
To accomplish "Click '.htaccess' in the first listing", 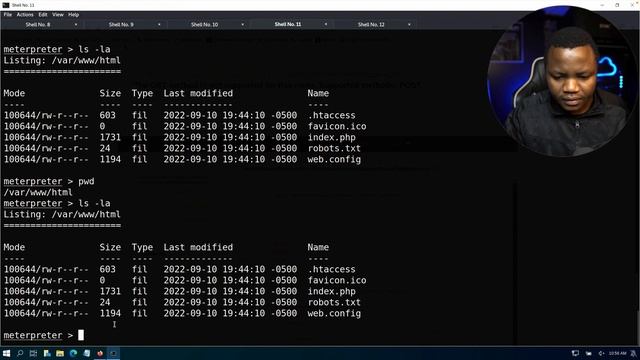I will pos(331,116).
